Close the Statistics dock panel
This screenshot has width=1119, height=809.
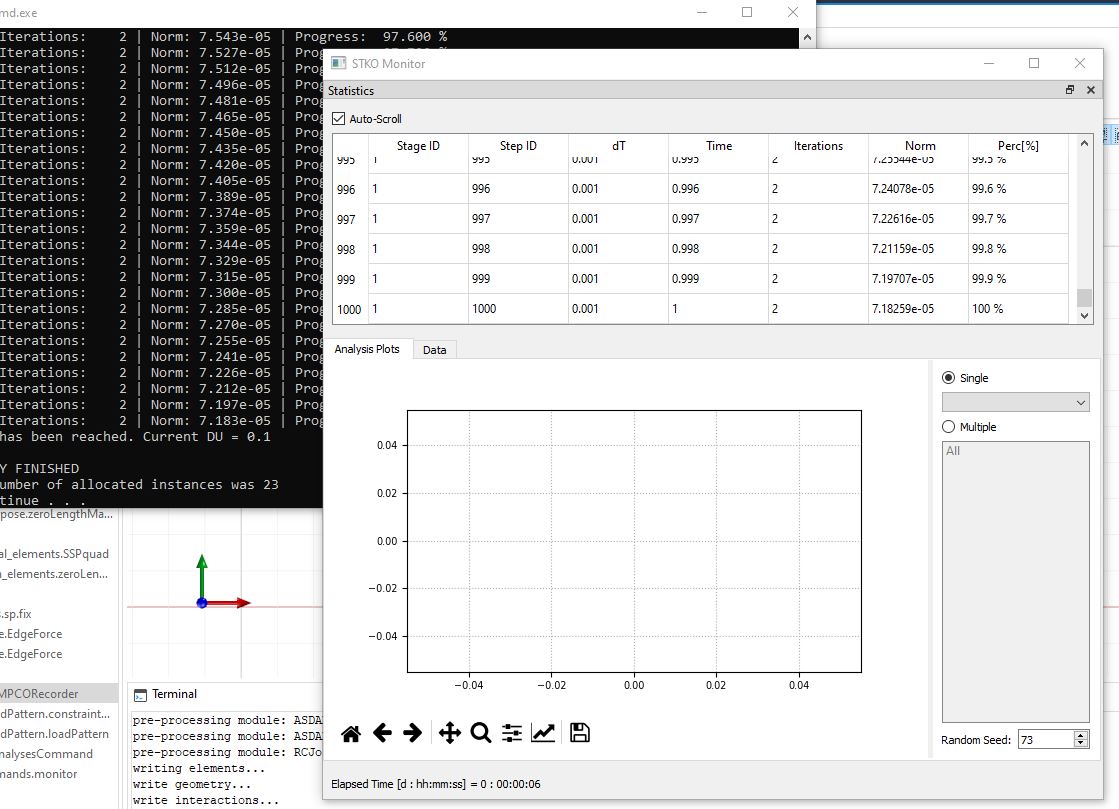(1090, 90)
